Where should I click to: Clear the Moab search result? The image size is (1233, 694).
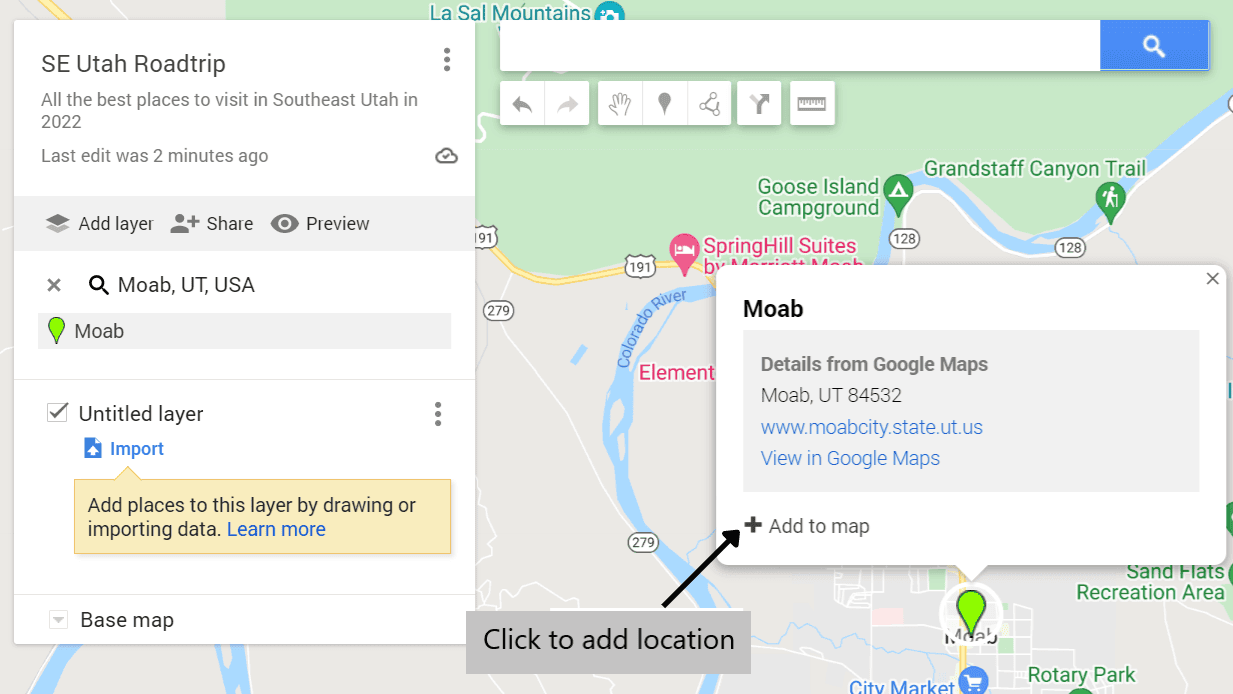coord(54,284)
